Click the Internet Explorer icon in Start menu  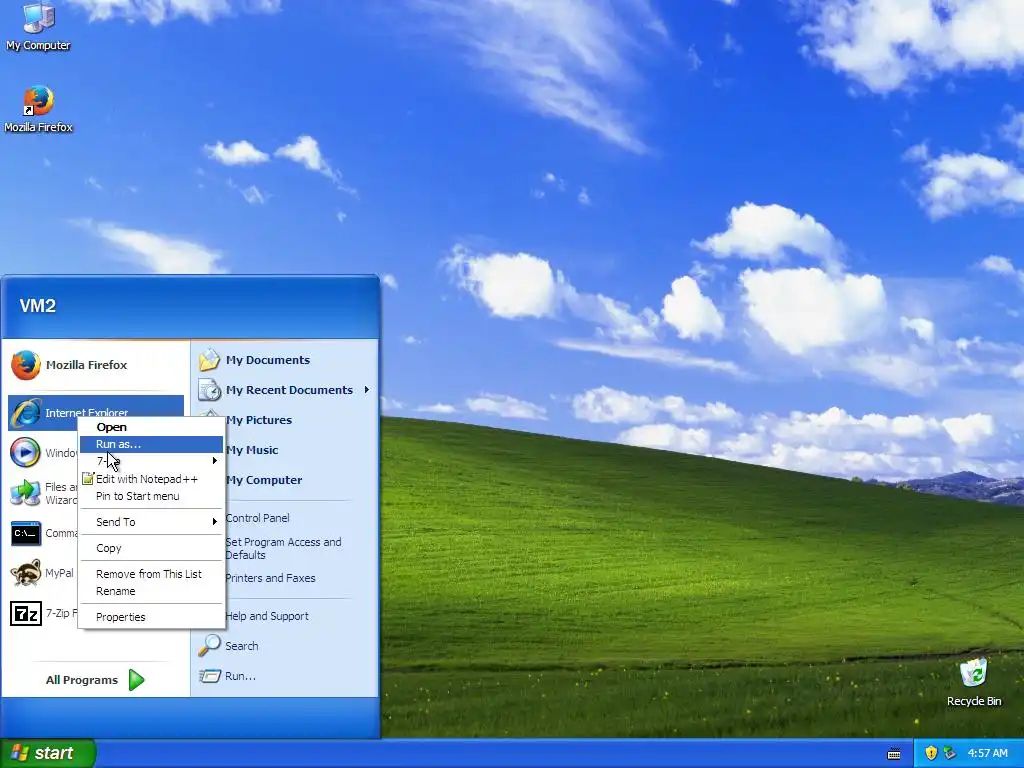[x=26, y=413]
